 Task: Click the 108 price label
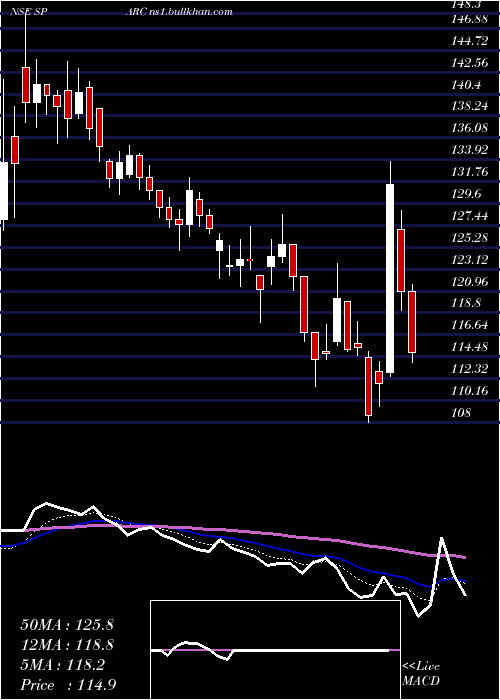coord(461,412)
